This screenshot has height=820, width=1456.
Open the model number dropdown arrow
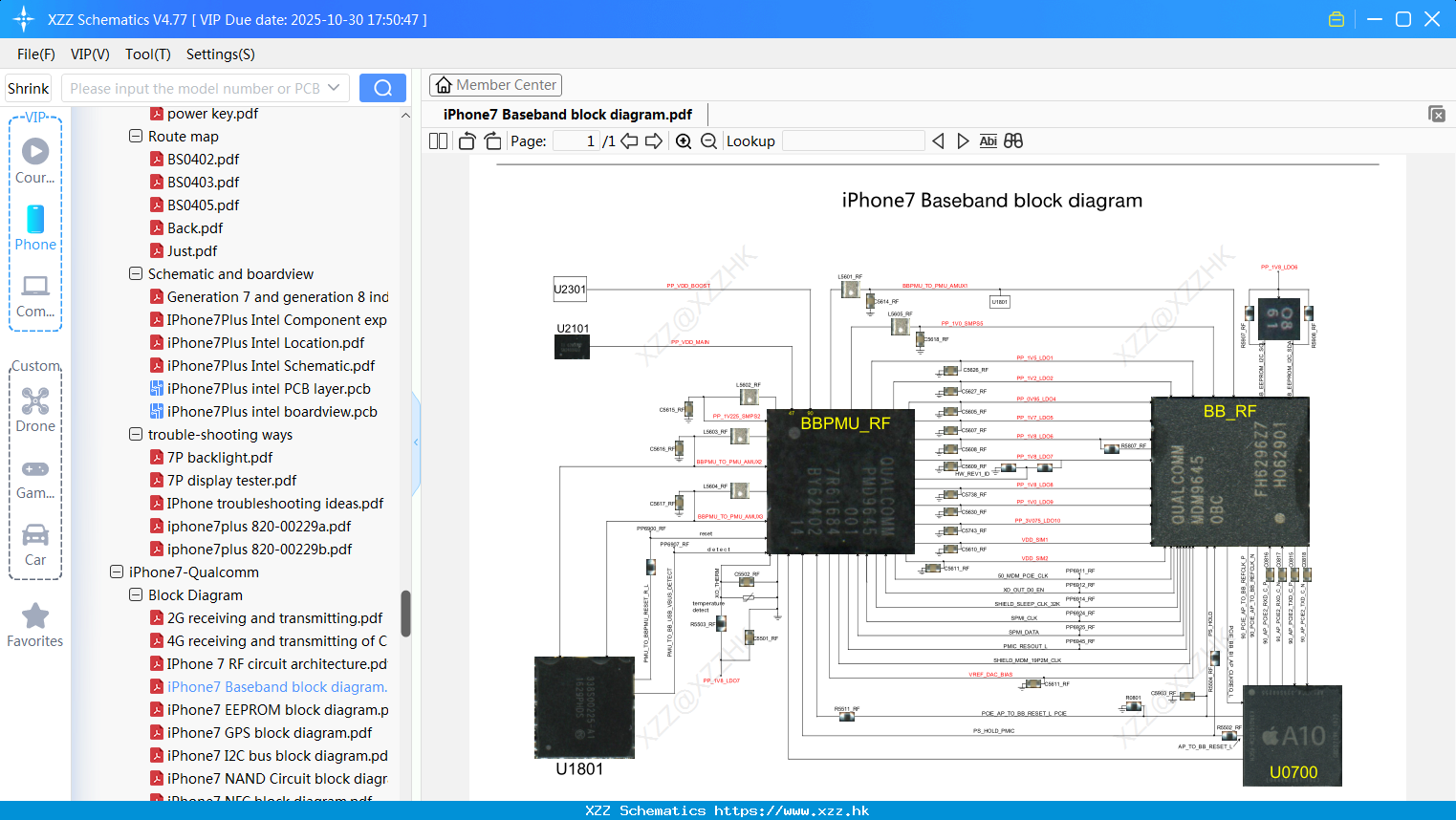(x=334, y=88)
